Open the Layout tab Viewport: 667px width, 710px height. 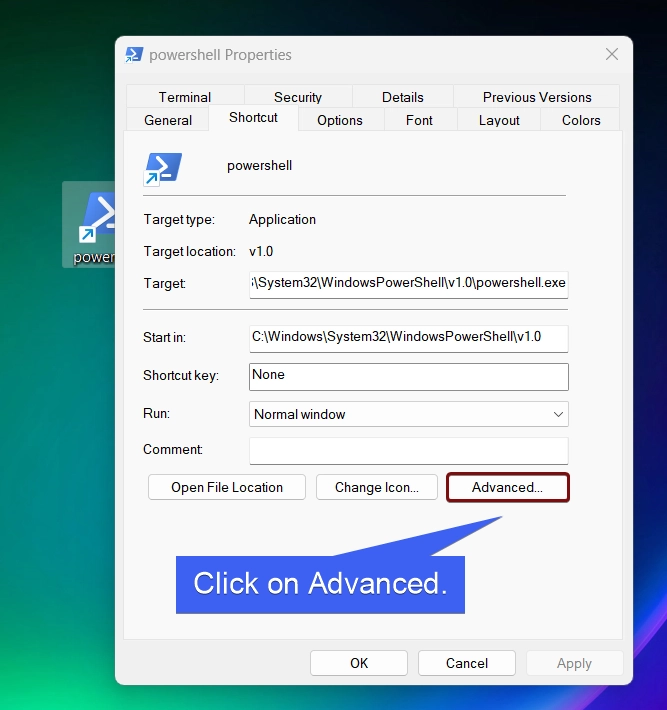point(499,120)
